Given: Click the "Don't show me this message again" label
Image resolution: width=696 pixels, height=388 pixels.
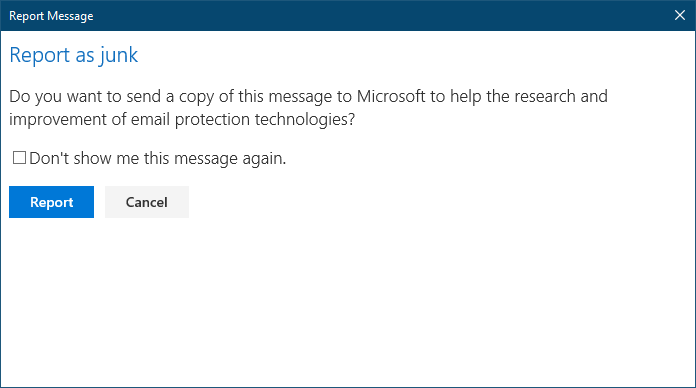Looking at the screenshot, I should coord(158,158).
